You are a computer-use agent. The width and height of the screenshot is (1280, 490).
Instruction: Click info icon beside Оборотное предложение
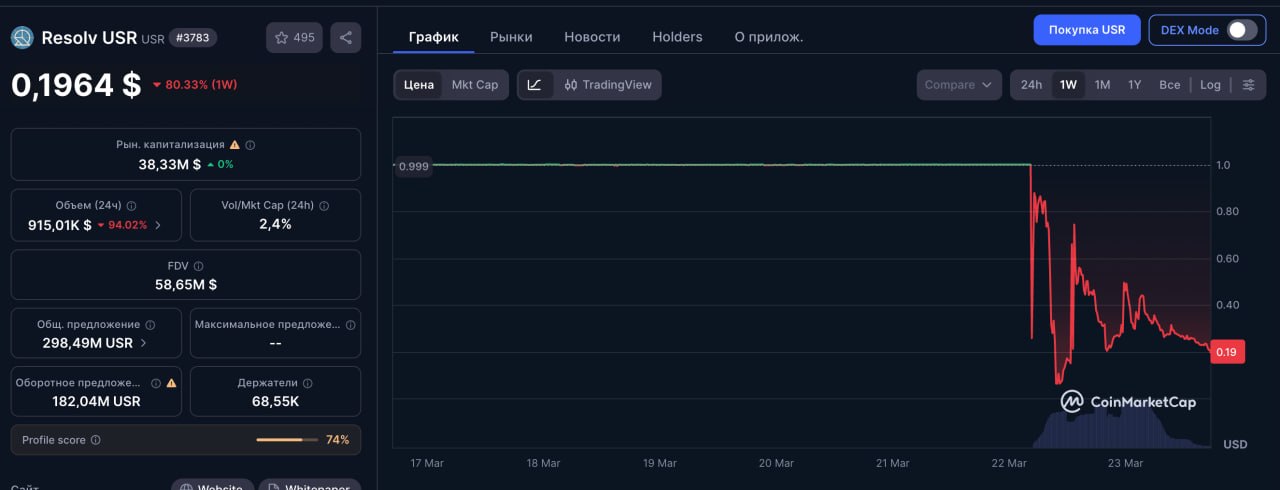[156, 383]
